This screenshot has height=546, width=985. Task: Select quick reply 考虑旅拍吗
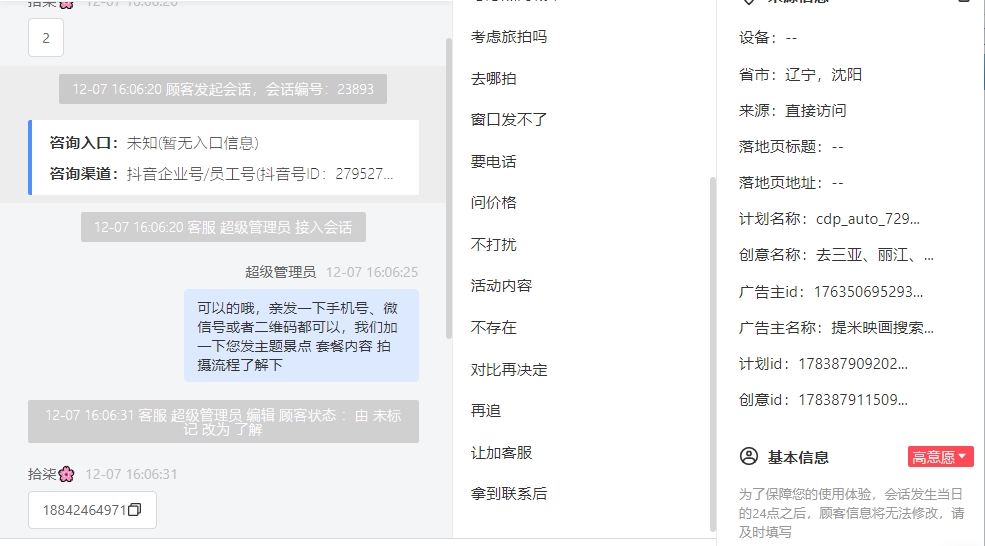click(x=509, y=37)
